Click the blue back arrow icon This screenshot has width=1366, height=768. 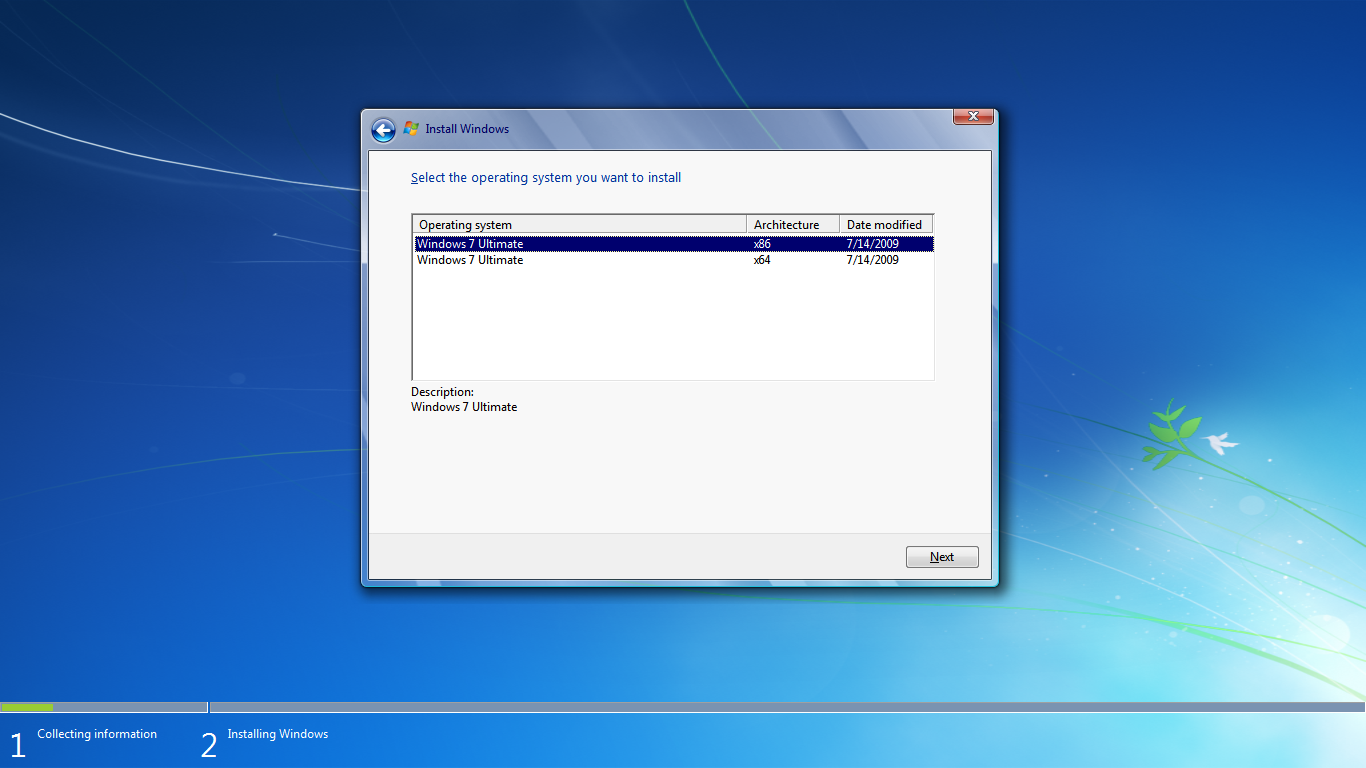[383, 129]
